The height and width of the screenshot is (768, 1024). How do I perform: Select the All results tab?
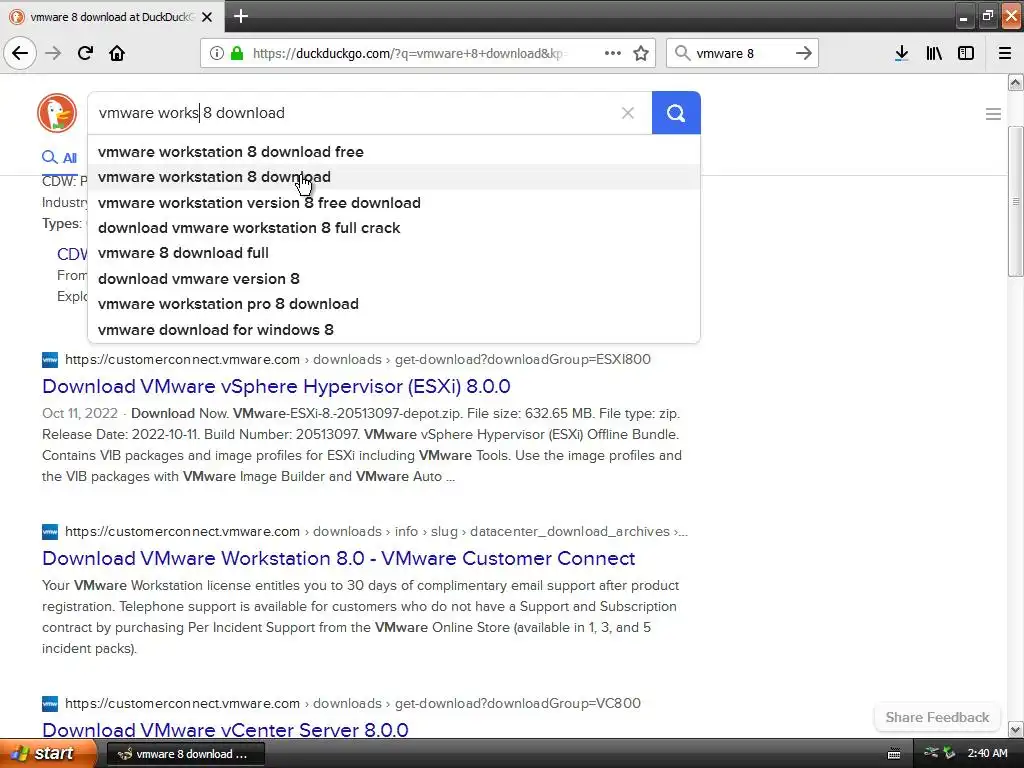(x=59, y=158)
